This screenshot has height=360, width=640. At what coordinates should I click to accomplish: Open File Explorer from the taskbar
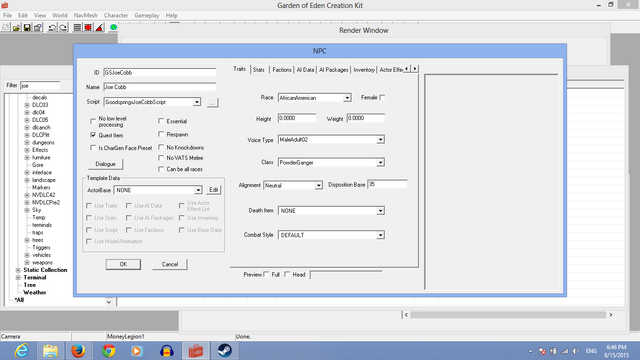click(51, 351)
